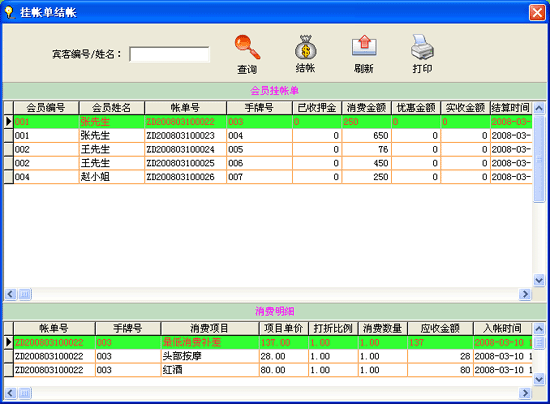Click the 刷新 refresh icon
The width and height of the screenshot is (550, 404).
[364, 46]
